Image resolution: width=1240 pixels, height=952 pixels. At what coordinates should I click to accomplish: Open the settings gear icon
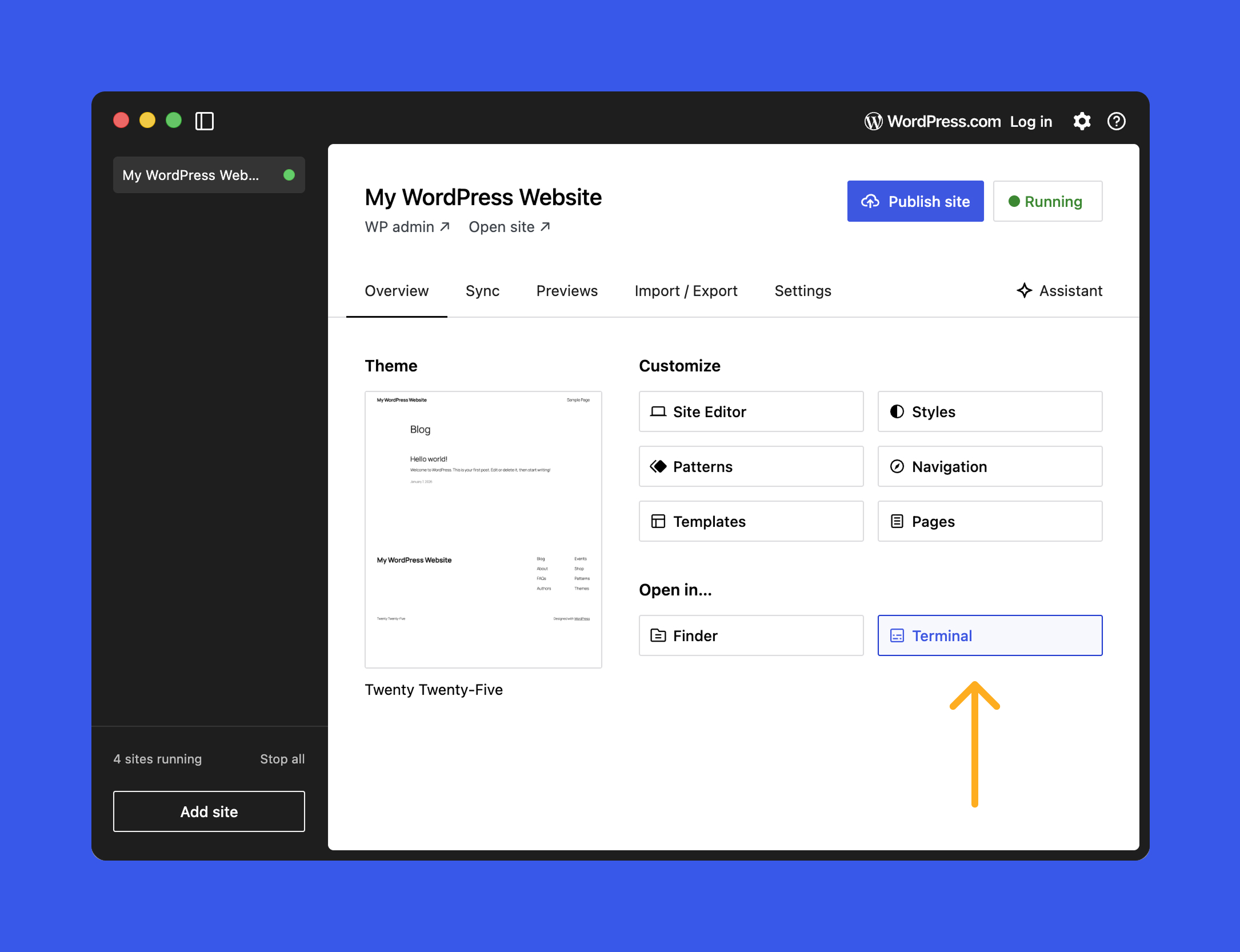[1082, 121]
